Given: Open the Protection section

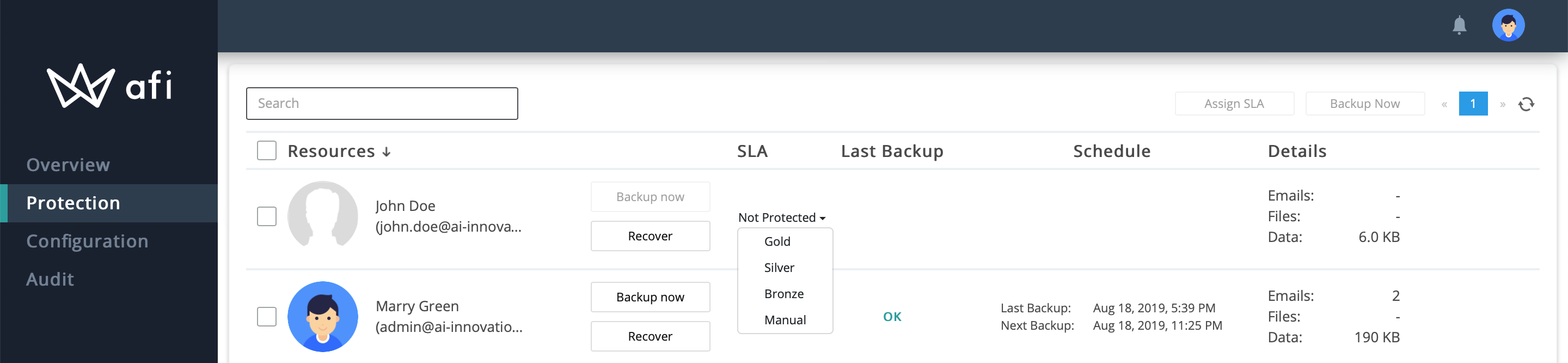Looking at the screenshot, I should tap(109, 203).
